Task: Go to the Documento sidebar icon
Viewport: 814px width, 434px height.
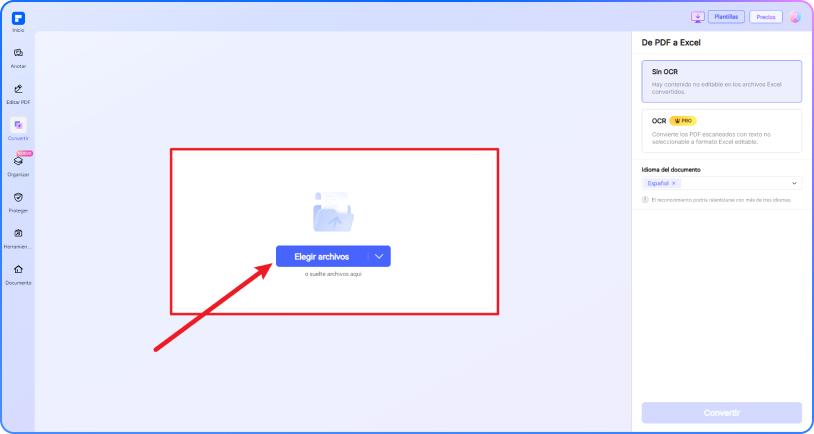Action: (18, 269)
